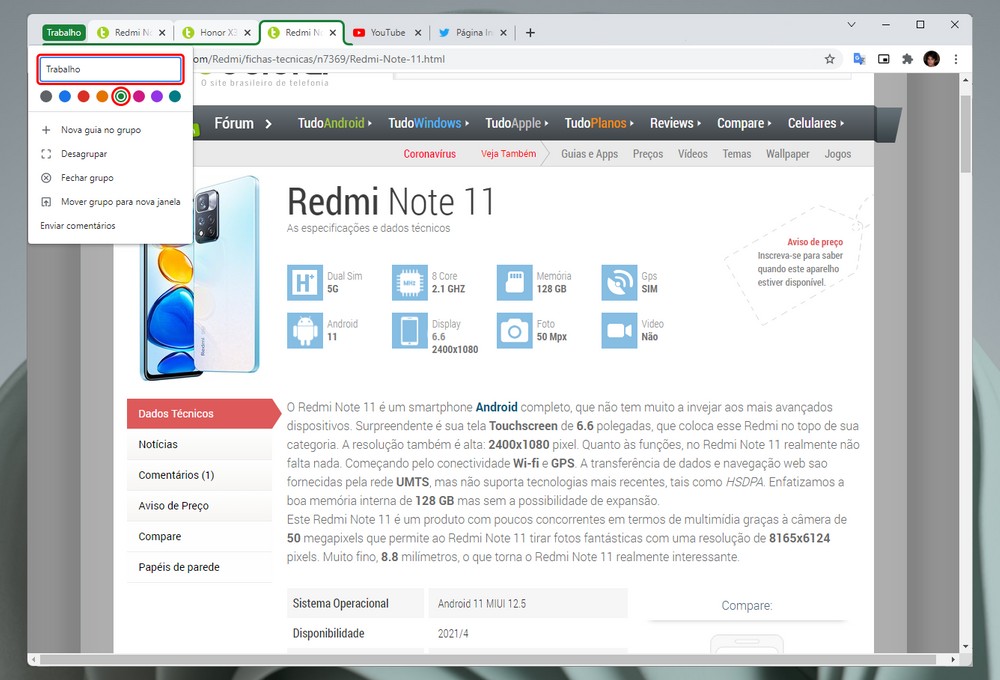The image size is (1000, 680).
Task: Open the Preços link
Action: [648, 154]
